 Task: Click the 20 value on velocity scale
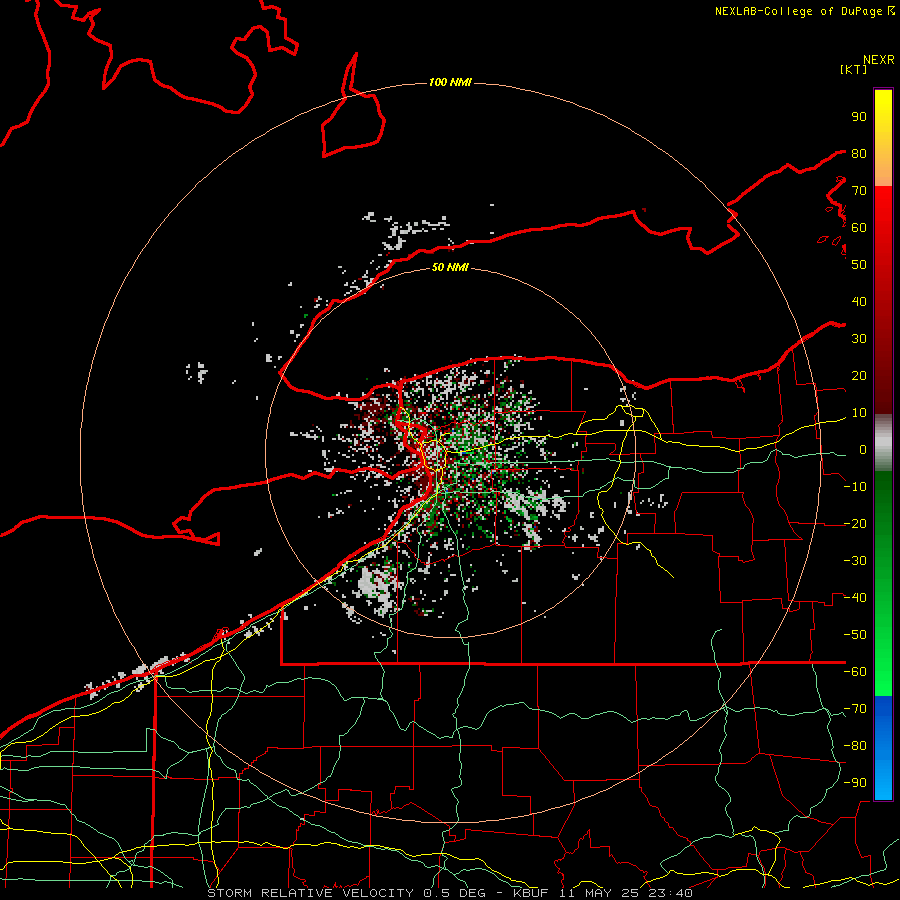pos(859,375)
